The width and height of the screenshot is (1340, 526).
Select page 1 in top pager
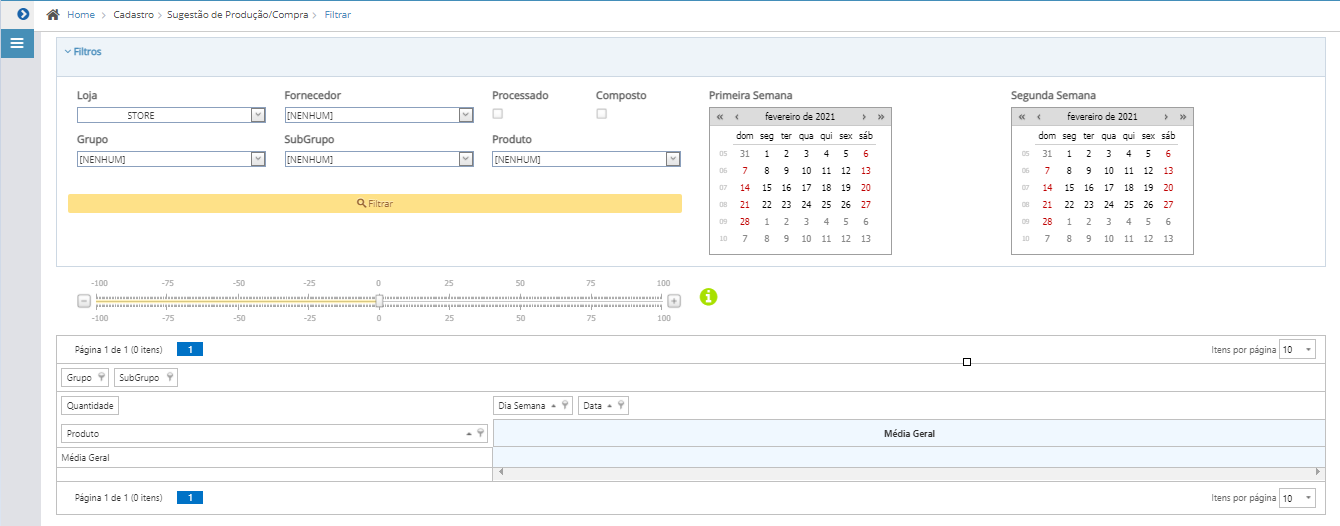[x=190, y=350]
